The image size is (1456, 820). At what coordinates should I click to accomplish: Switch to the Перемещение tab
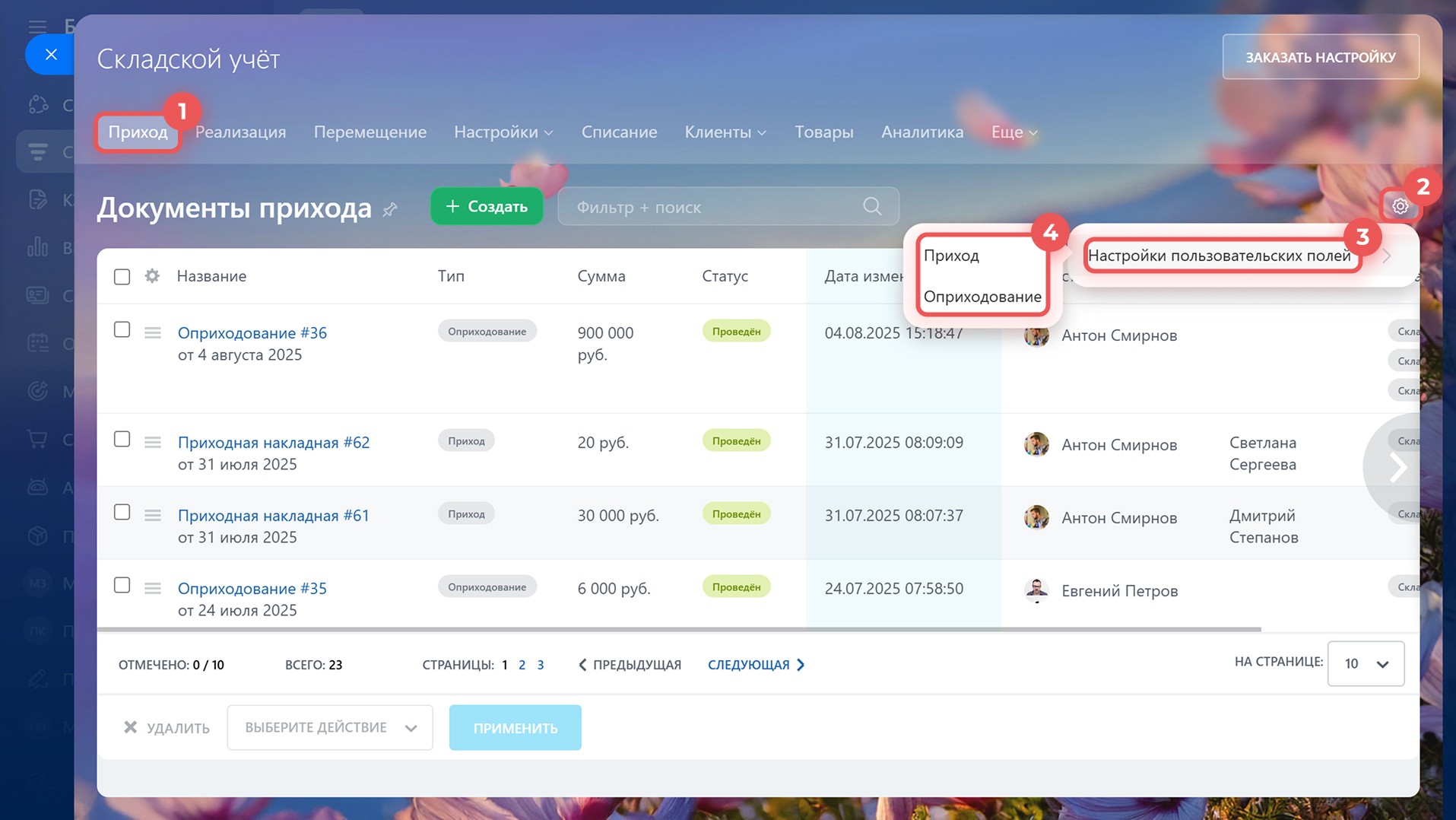[370, 132]
